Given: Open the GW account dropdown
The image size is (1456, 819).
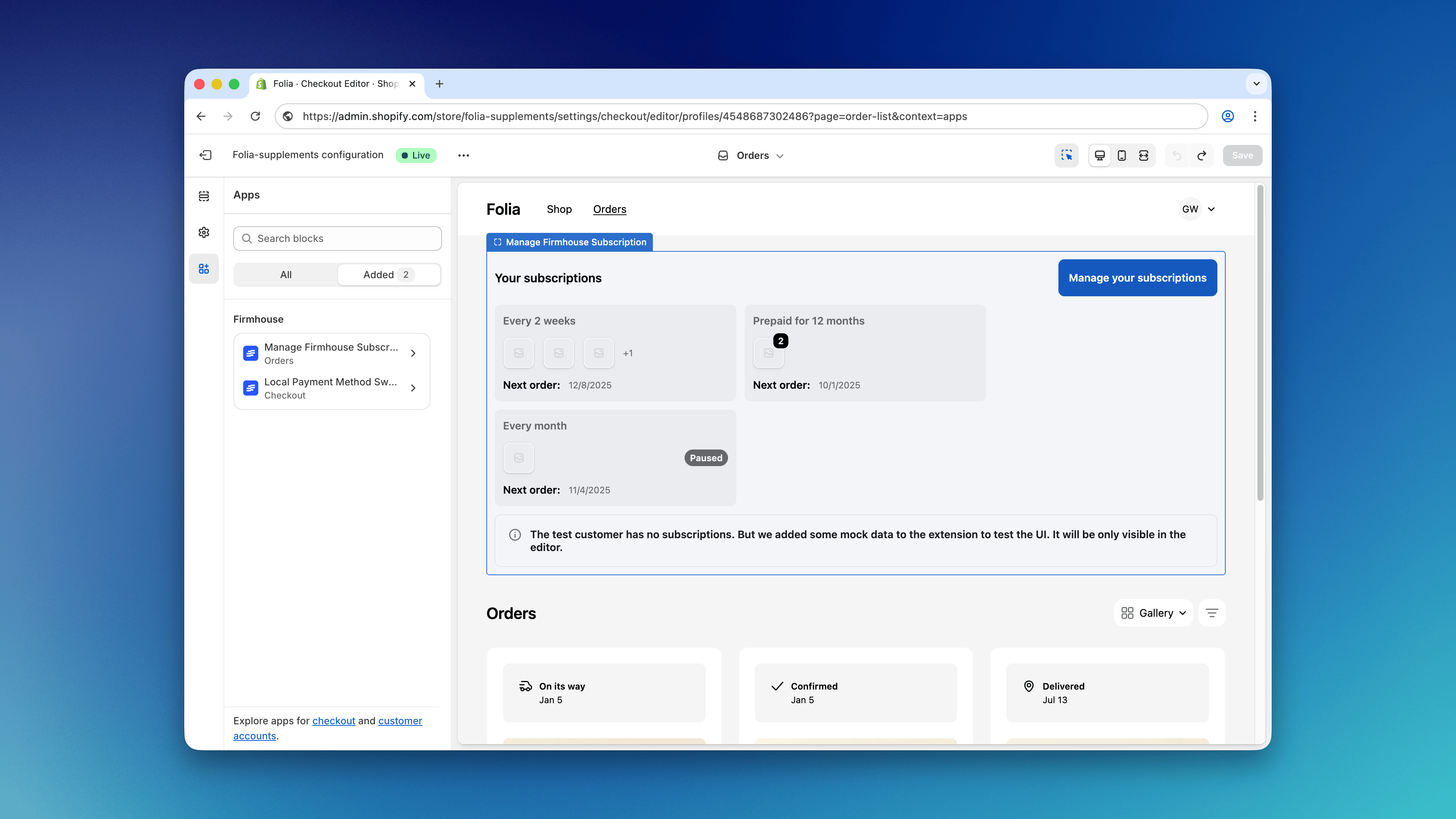Looking at the screenshot, I should point(1198,209).
